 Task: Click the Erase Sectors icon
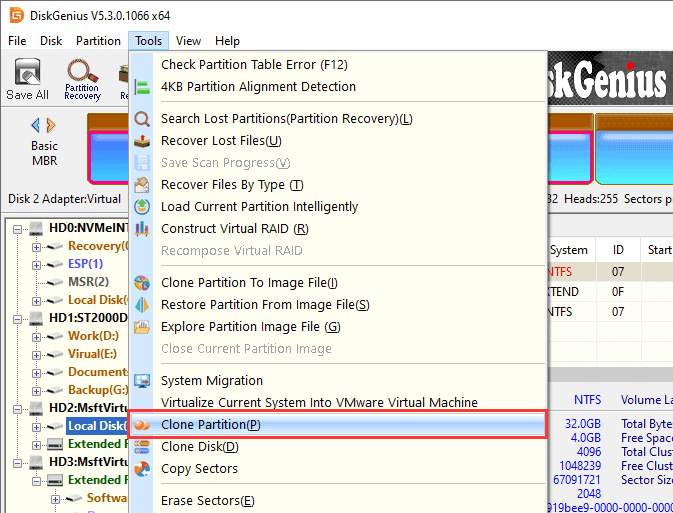click(x=142, y=500)
